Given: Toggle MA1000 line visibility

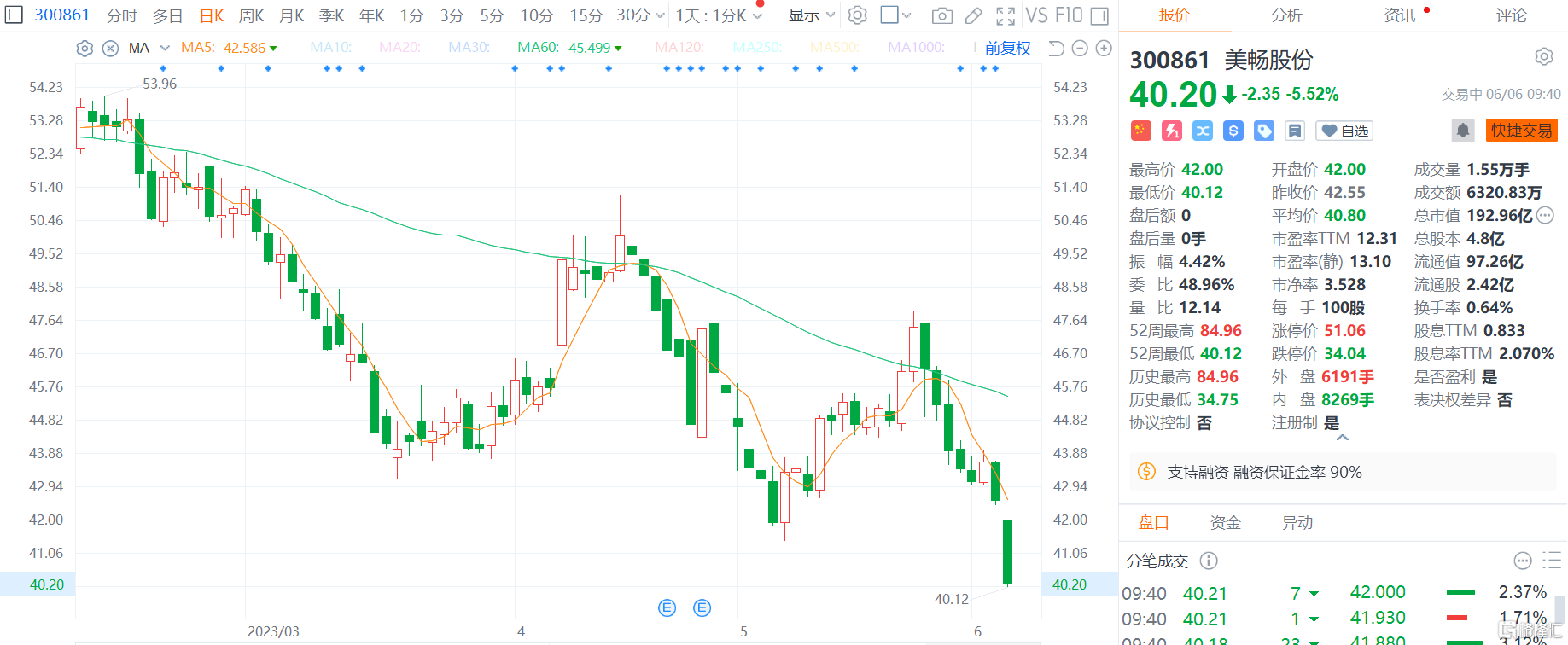Looking at the screenshot, I should 916,48.
